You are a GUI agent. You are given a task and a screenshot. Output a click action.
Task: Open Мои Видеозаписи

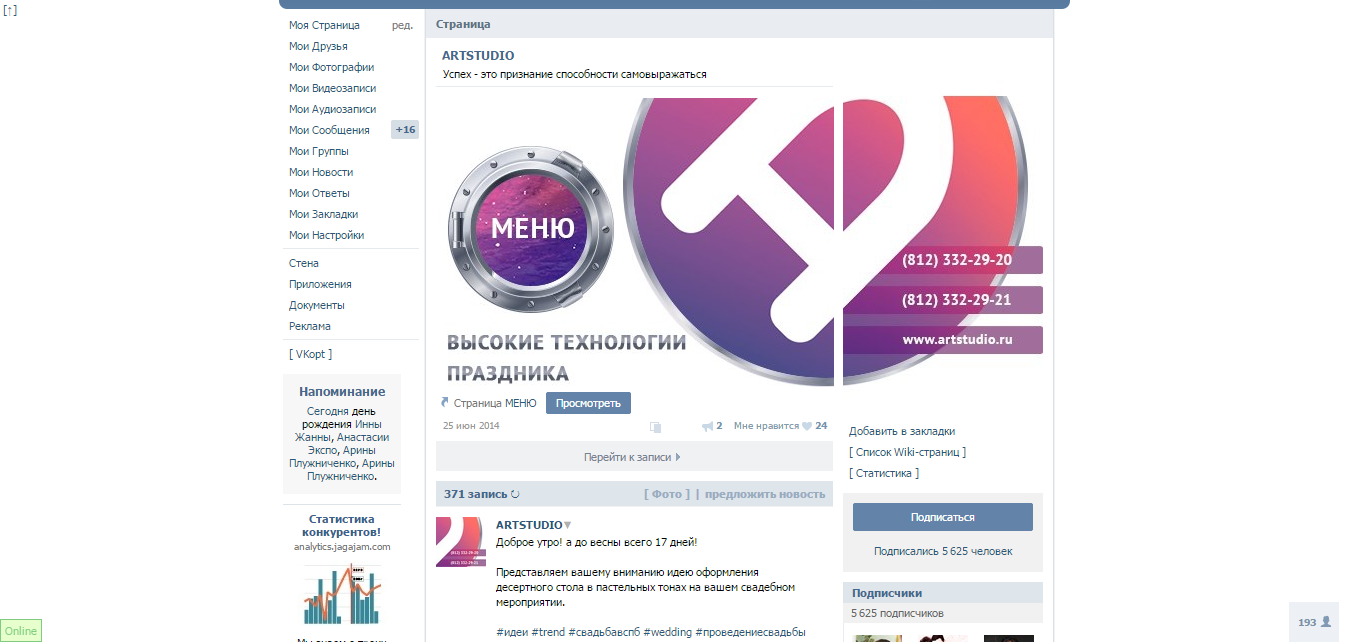point(332,88)
